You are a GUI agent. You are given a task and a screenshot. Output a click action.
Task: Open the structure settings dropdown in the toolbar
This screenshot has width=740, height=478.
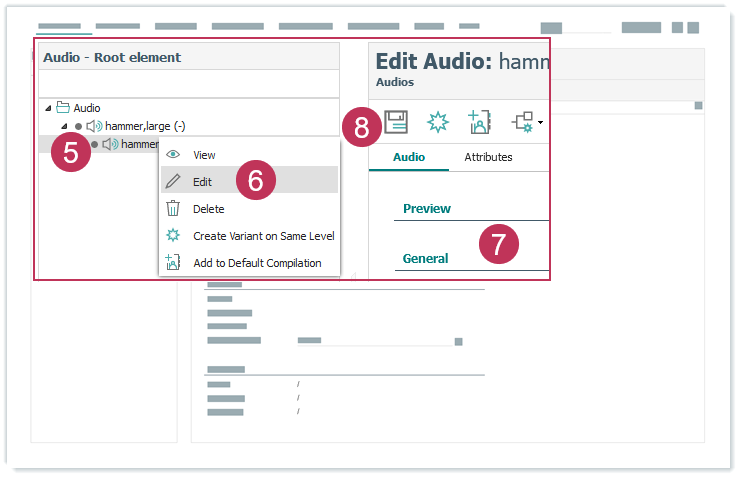pyautogui.click(x=526, y=123)
